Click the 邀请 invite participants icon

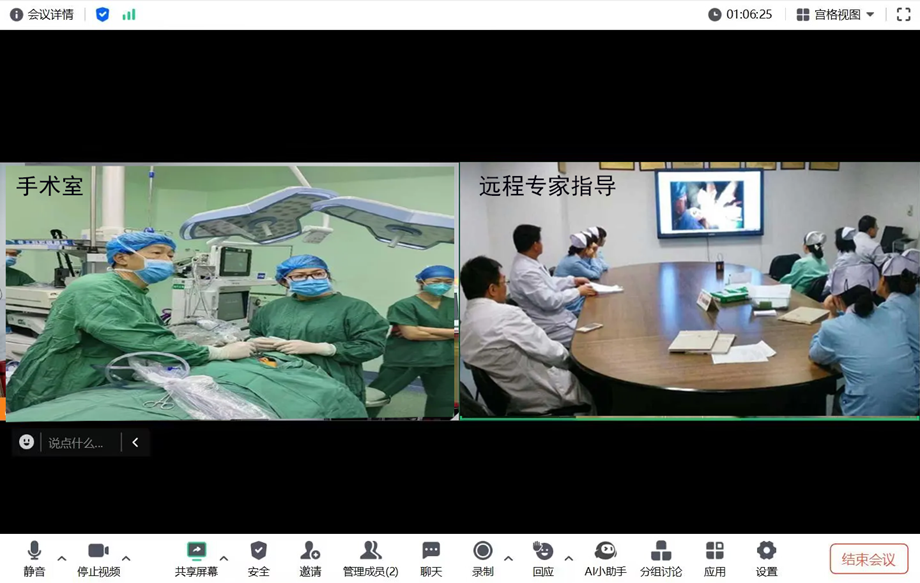click(310, 558)
